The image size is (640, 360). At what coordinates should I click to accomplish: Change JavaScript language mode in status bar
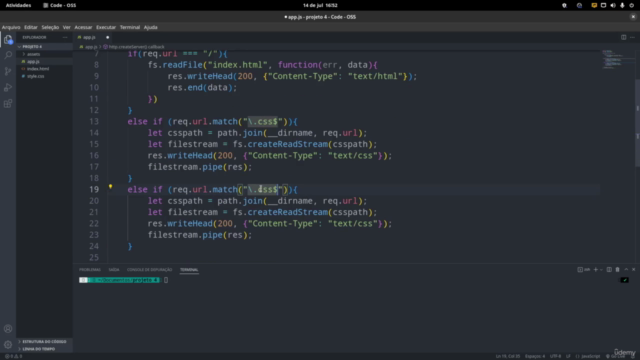(588, 356)
